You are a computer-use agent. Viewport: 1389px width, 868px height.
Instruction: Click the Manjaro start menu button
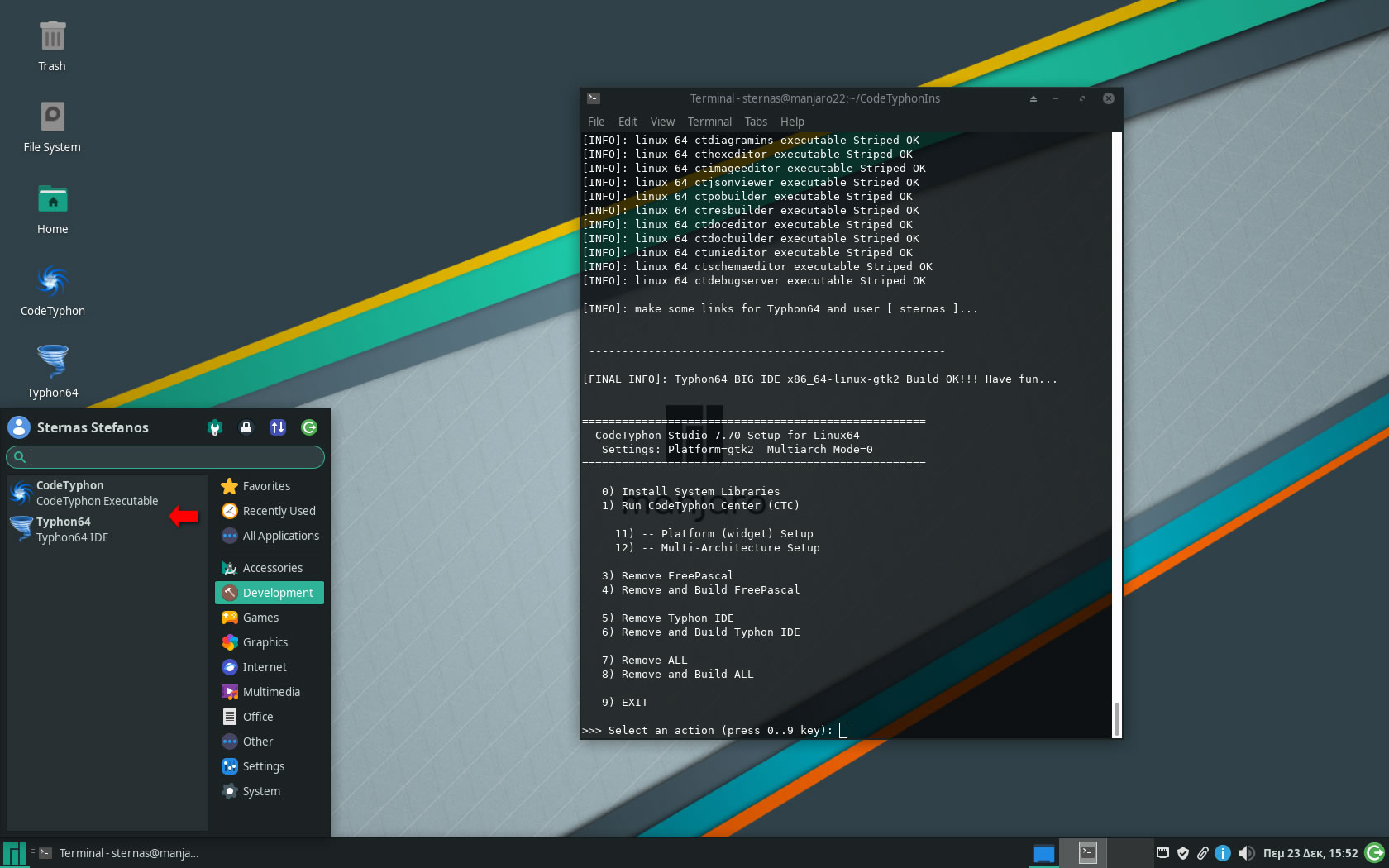[x=14, y=853]
